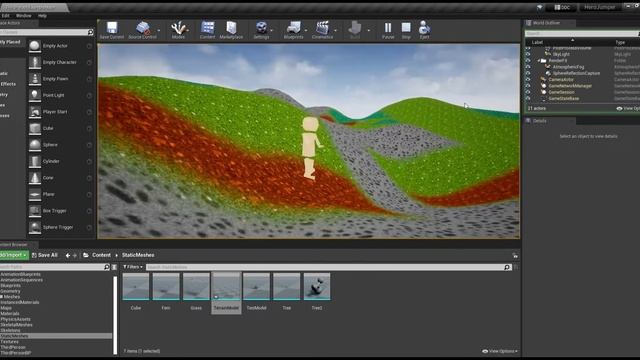Sort outliner by Type column
640x360 pixels.
620,42
